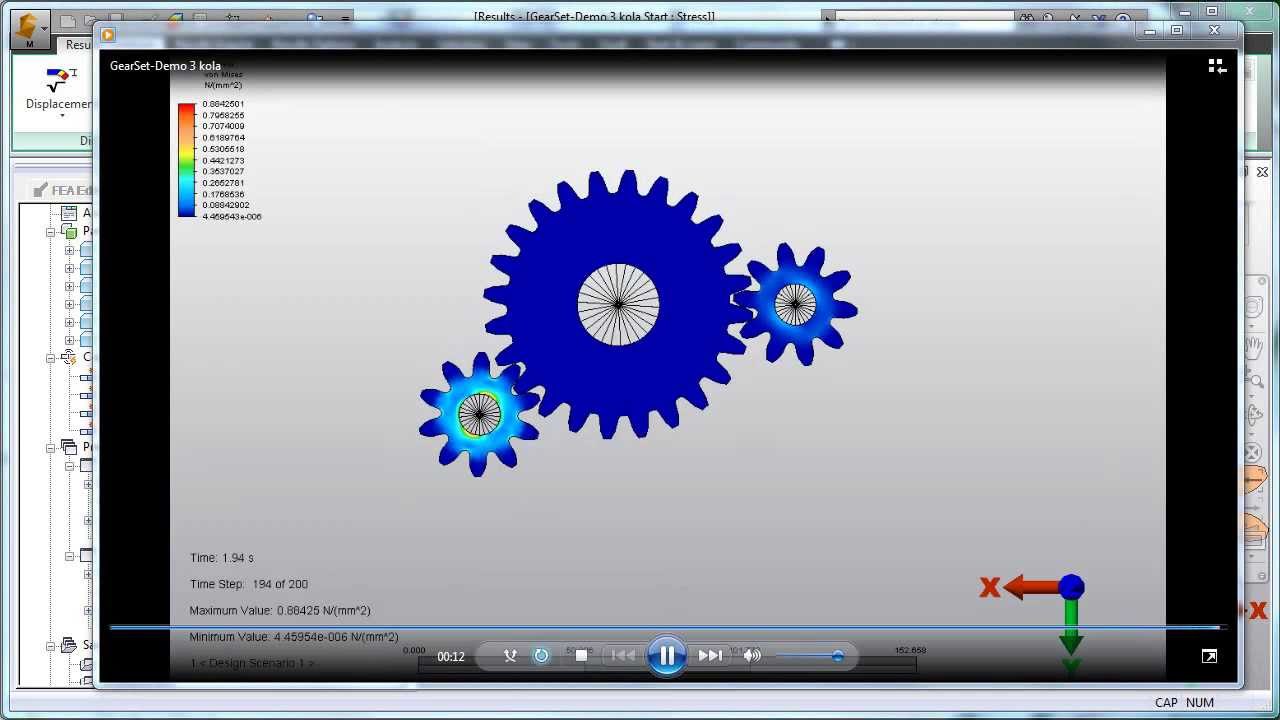Image resolution: width=1280 pixels, height=720 pixels.
Task: Toggle repeat mode in media player
Action: [x=541, y=656]
